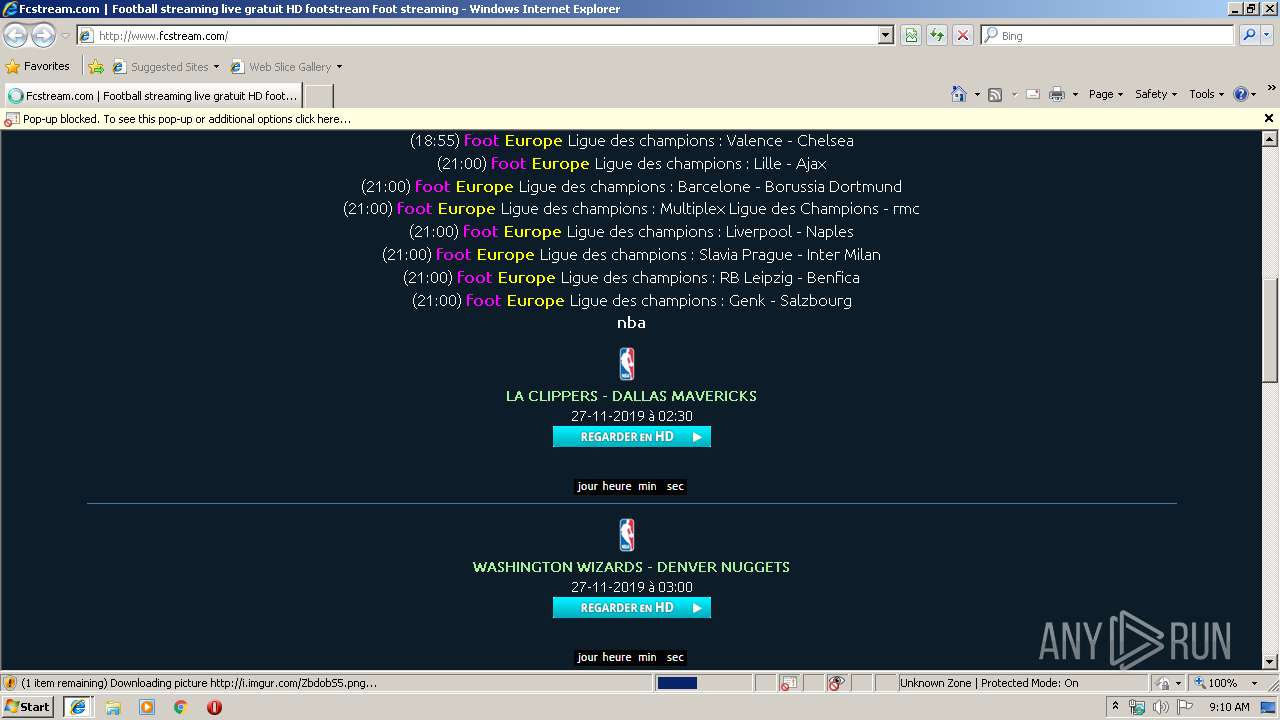Click the 27-11-2019 à 03:00 date text

pos(631,587)
